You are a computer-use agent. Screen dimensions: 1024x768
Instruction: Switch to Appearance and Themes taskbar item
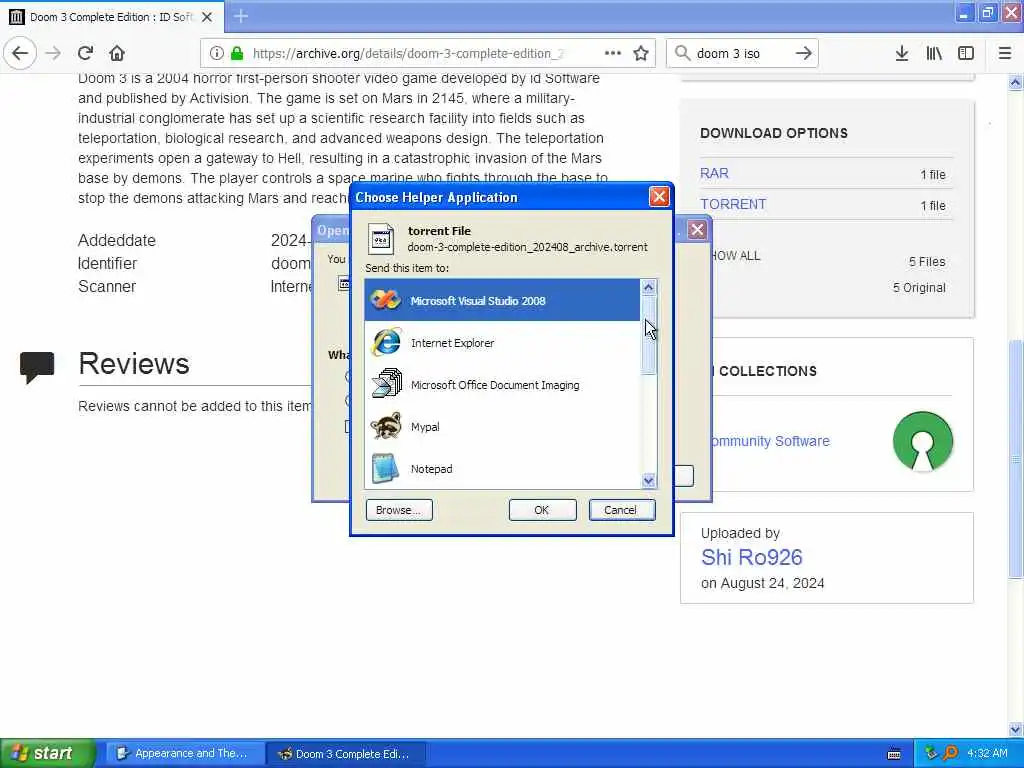pyautogui.click(x=185, y=753)
